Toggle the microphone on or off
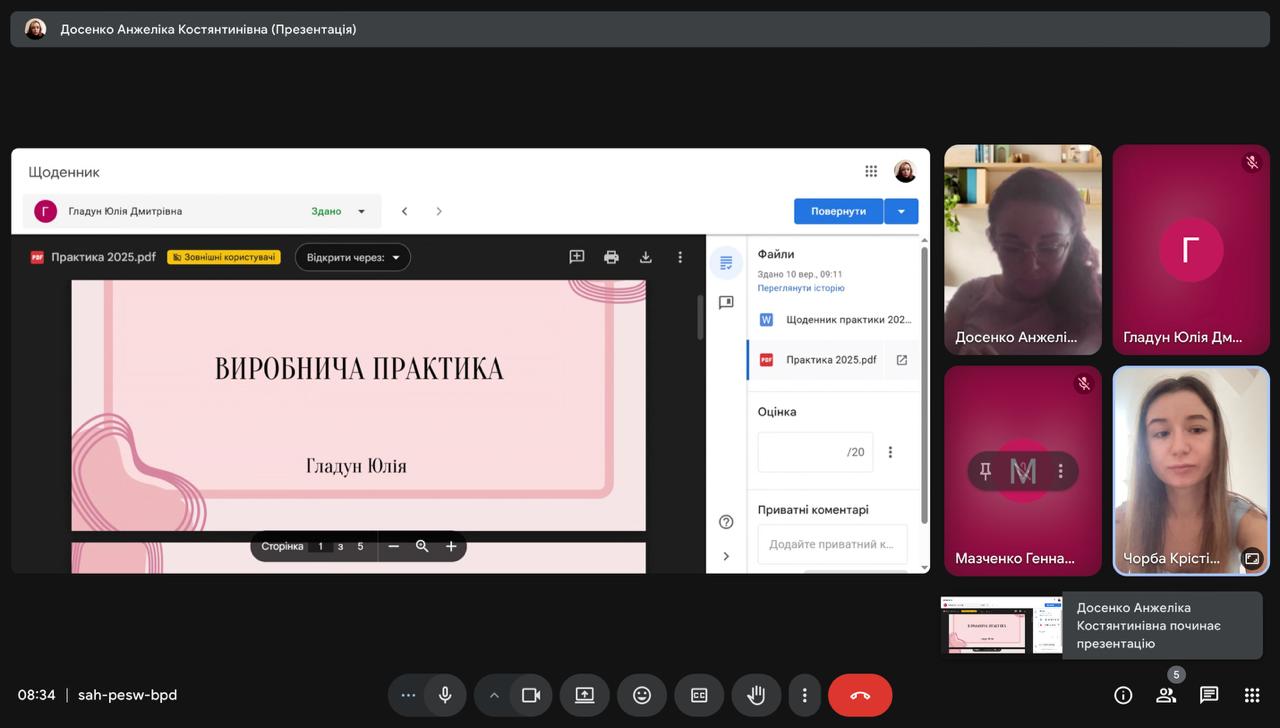This screenshot has width=1280, height=728. [x=445, y=695]
